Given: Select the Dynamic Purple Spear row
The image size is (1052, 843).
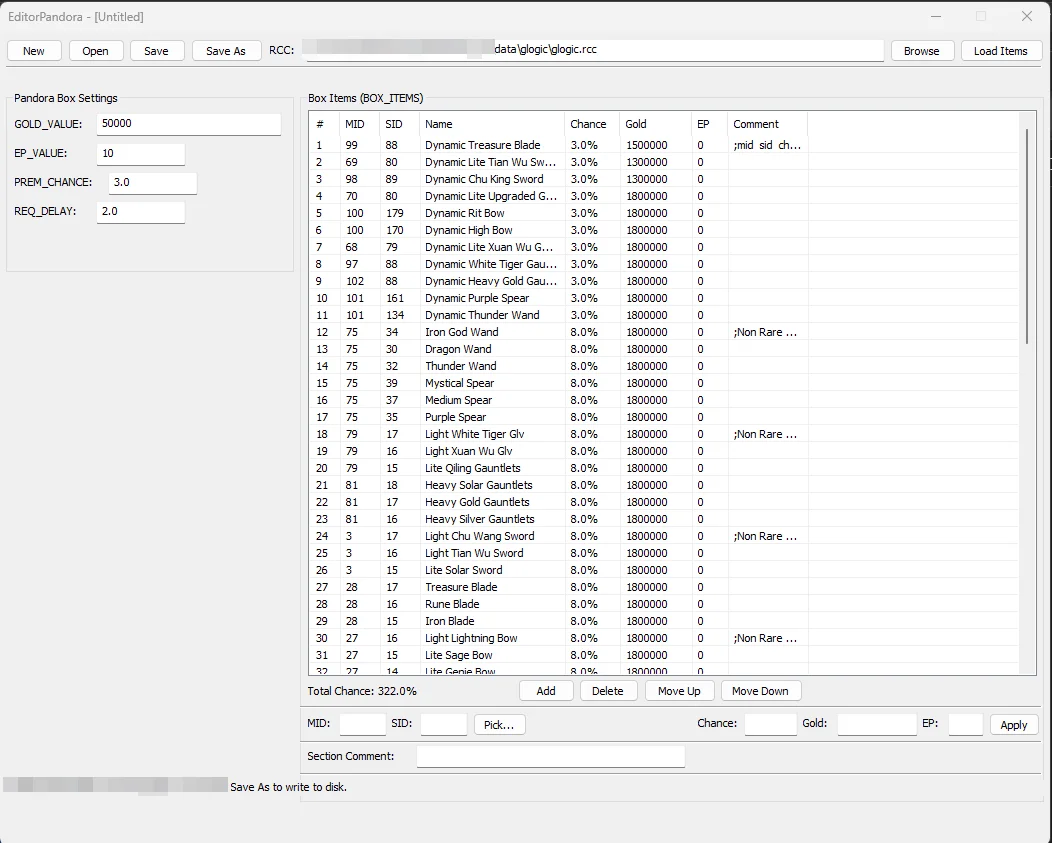Looking at the screenshot, I should pos(666,298).
